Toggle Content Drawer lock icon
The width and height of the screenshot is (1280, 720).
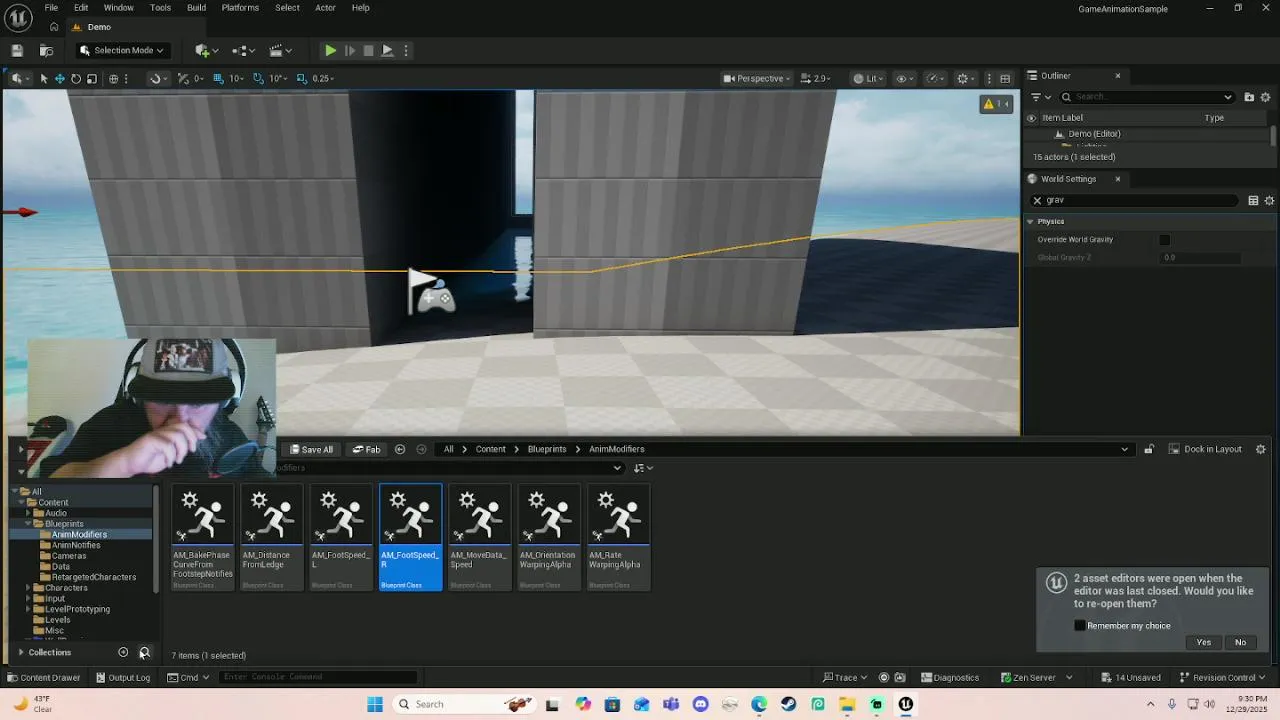pos(1149,449)
